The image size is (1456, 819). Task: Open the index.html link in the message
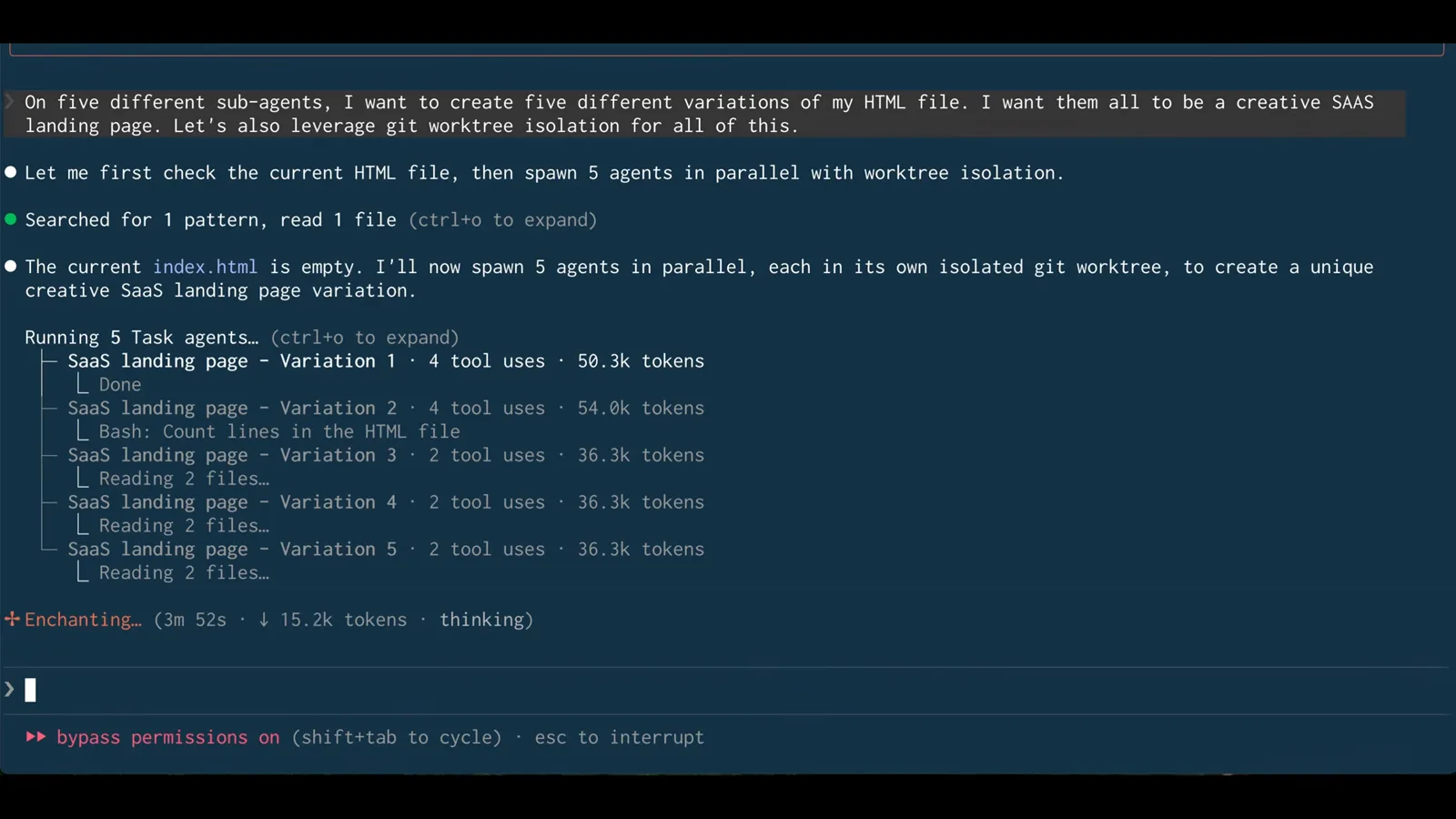coord(205,267)
